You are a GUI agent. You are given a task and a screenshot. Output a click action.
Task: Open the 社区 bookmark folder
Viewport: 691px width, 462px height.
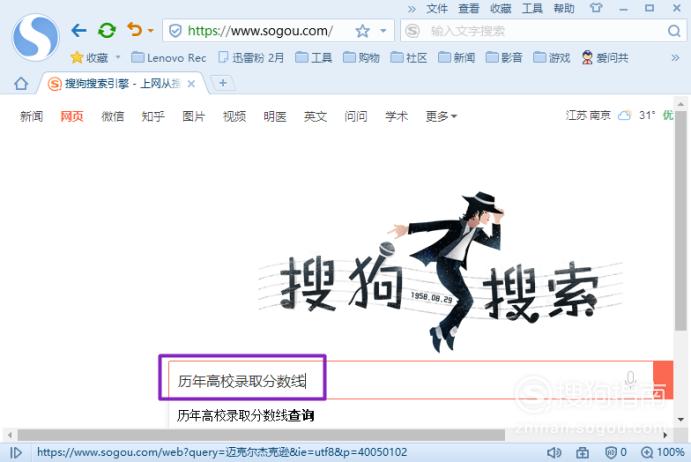click(x=409, y=58)
